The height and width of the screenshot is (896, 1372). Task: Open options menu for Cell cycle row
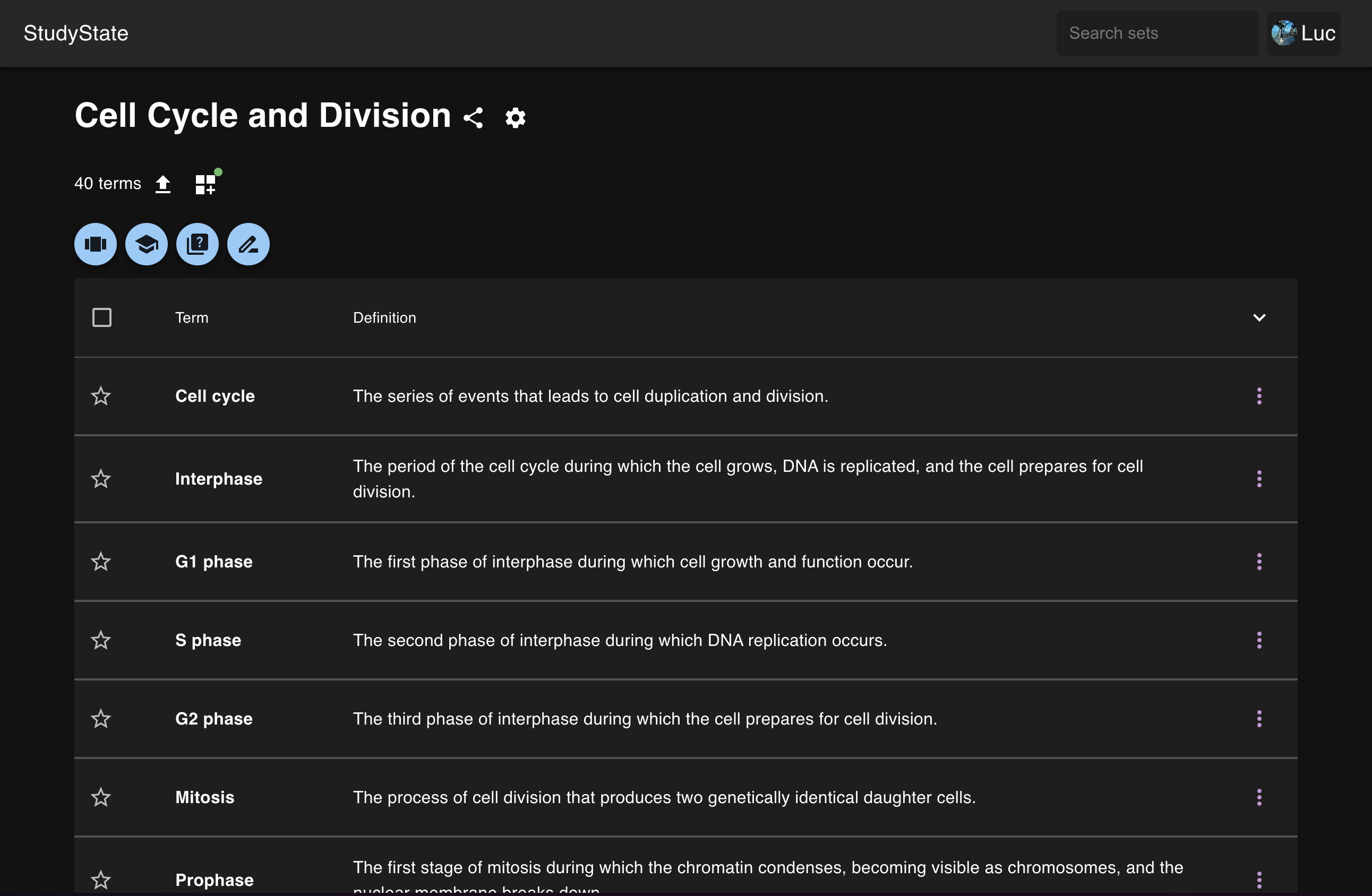(x=1259, y=396)
